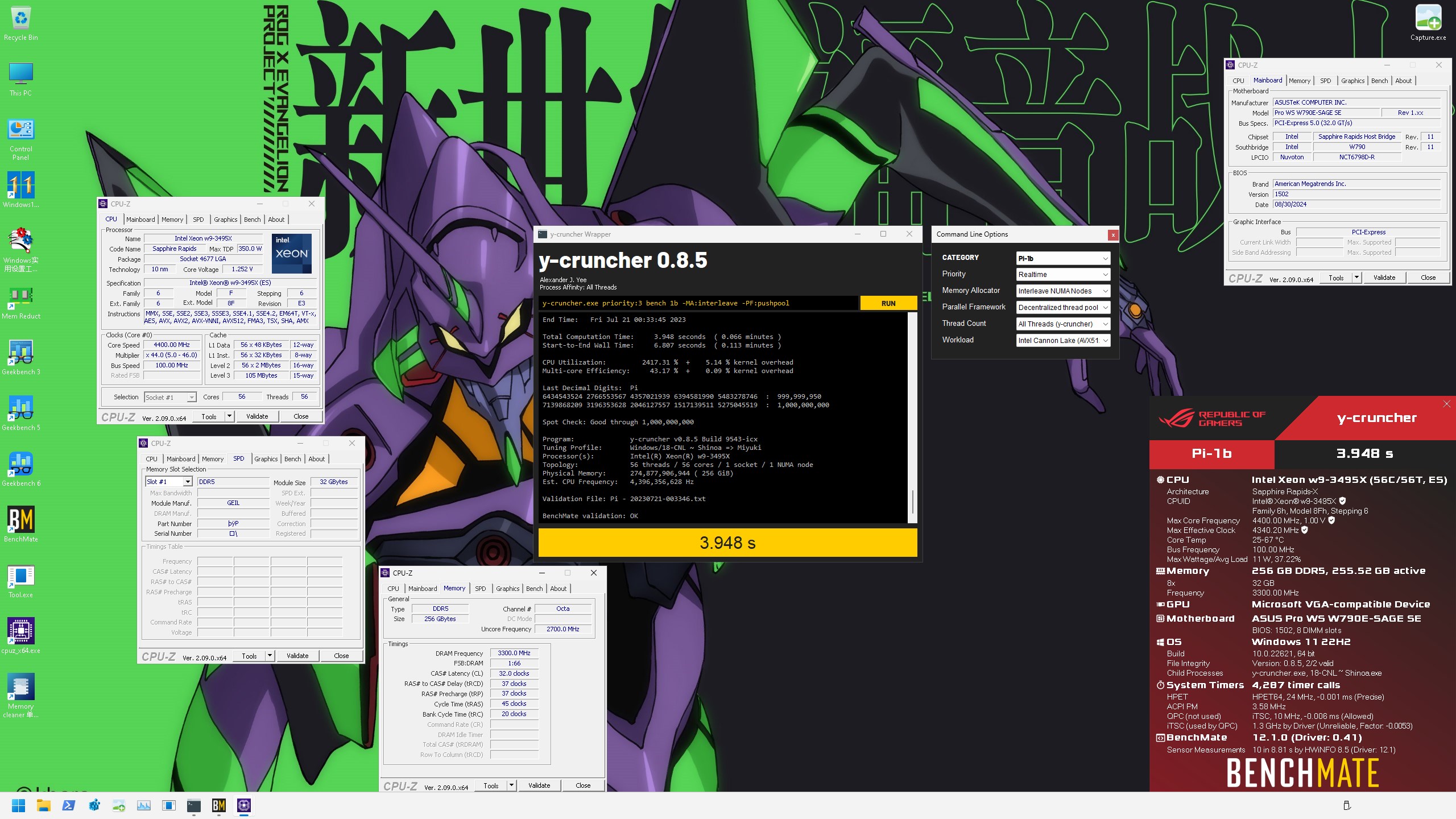The height and width of the screenshot is (819, 1456).
Task: Click the Uncore Frequency 2700.0 MHz value
Action: 563,629
